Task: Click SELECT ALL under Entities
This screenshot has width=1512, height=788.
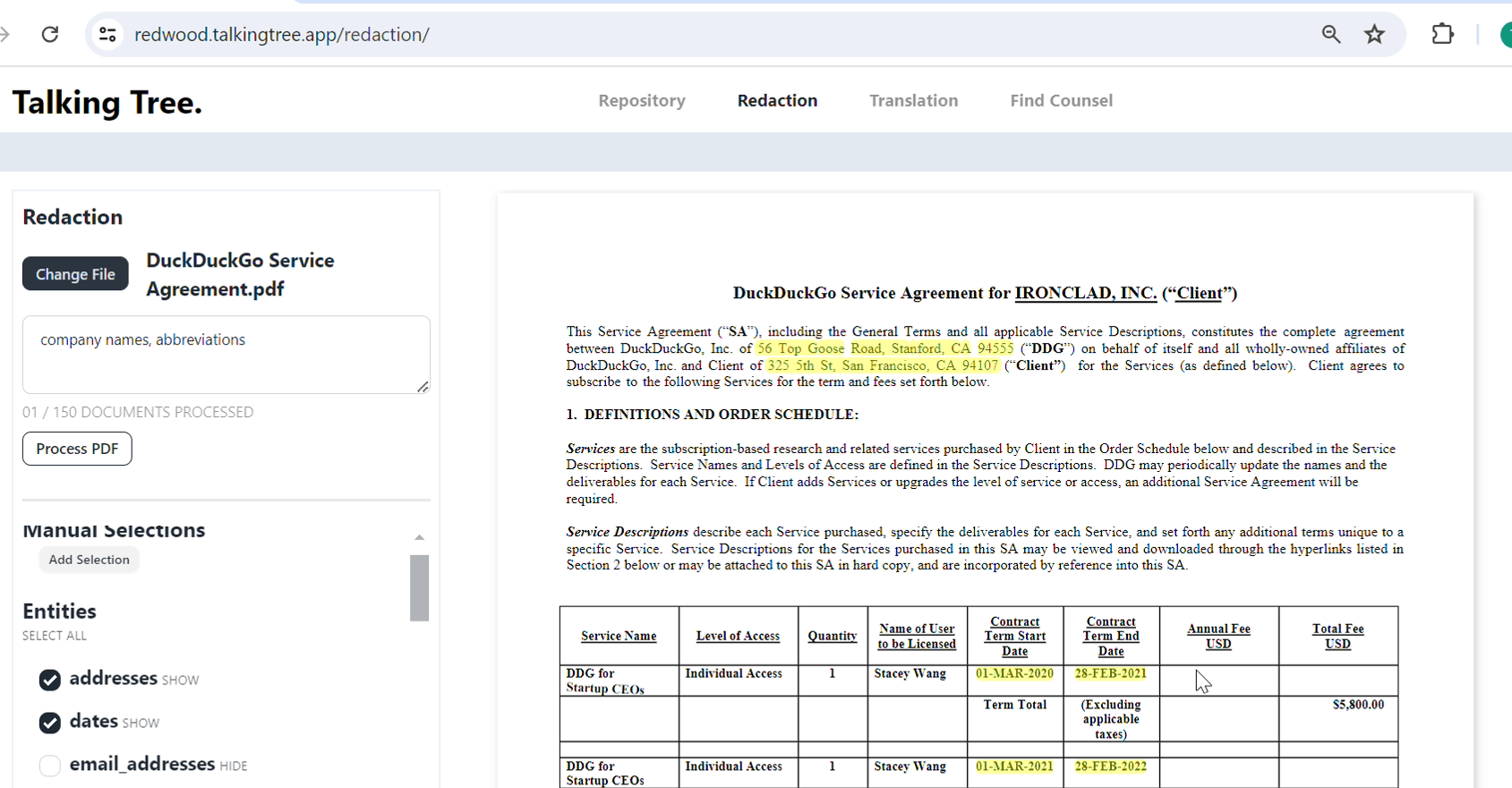Action: [x=55, y=636]
